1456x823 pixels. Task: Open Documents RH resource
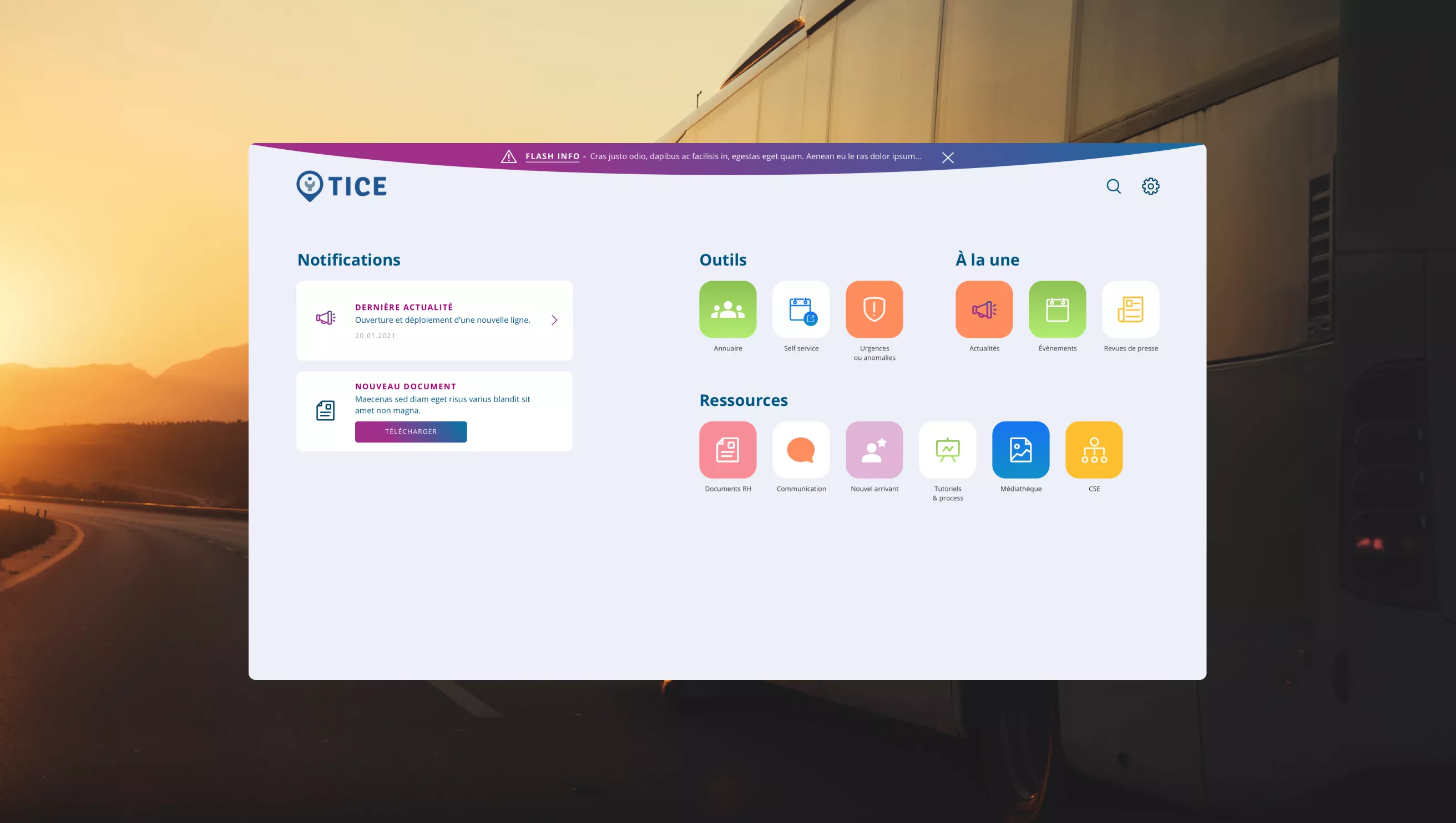tap(727, 449)
